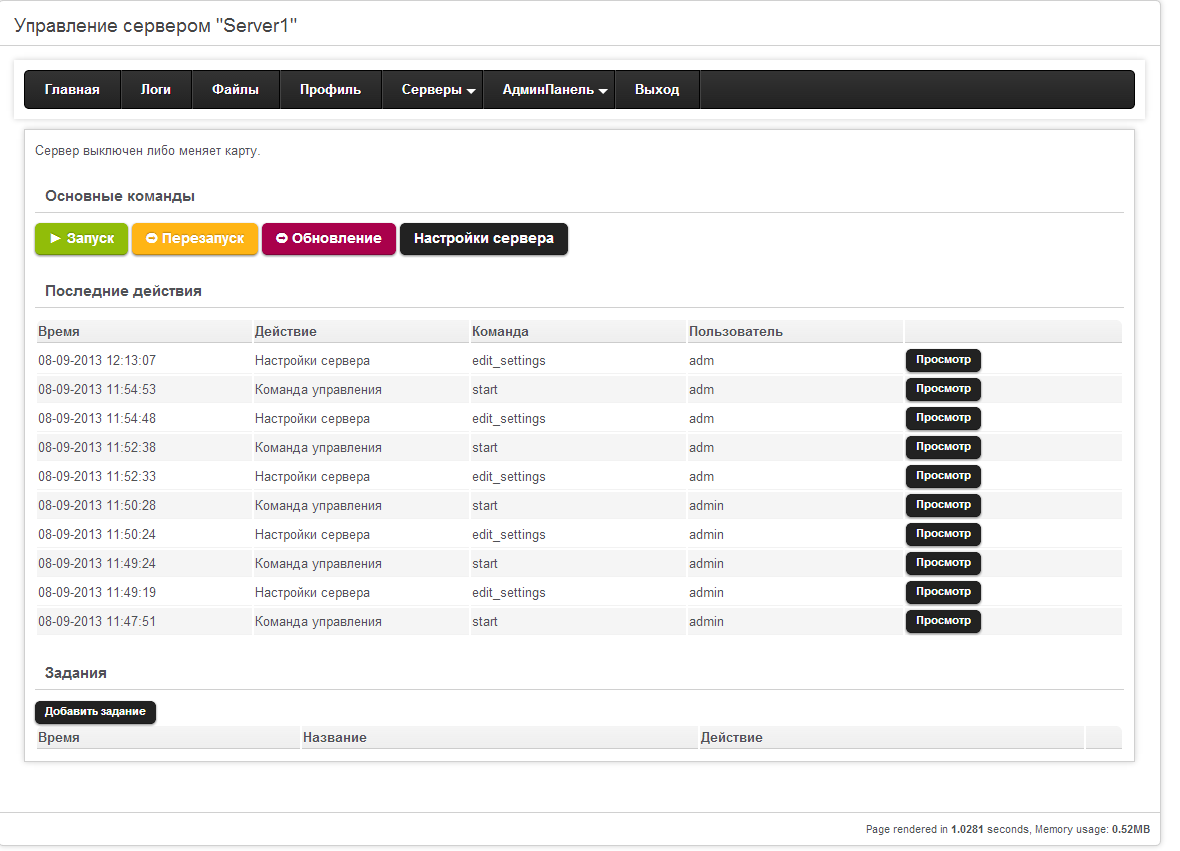Click Выход to log out
This screenshot has height=851, width=1180.
[657, 90]
